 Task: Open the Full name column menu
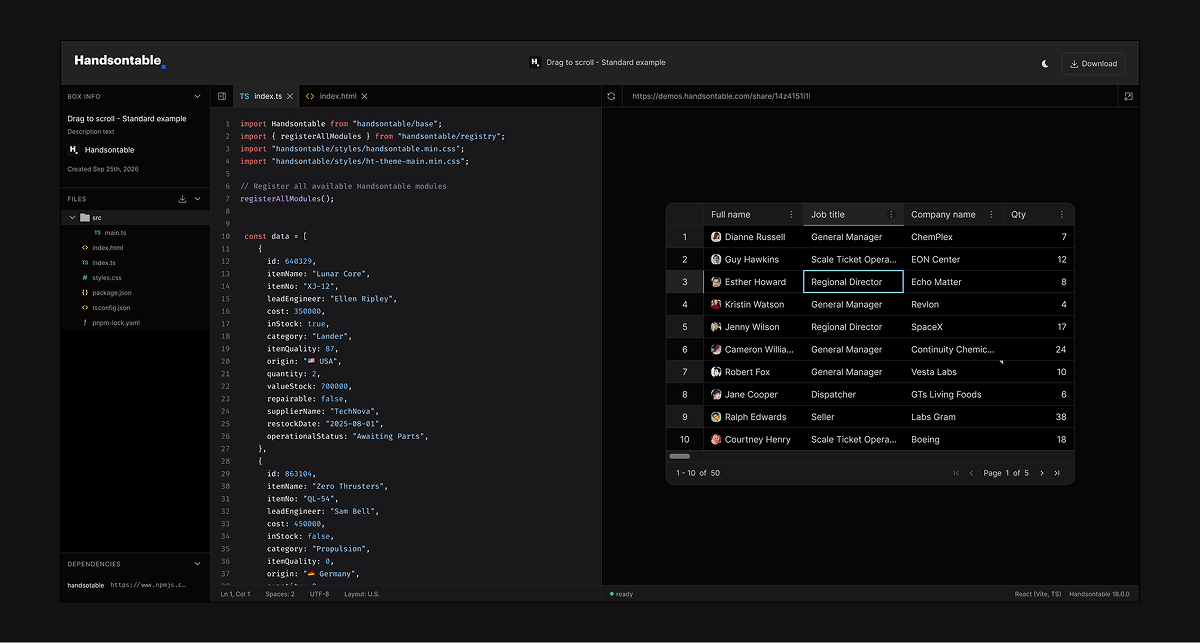791,215
